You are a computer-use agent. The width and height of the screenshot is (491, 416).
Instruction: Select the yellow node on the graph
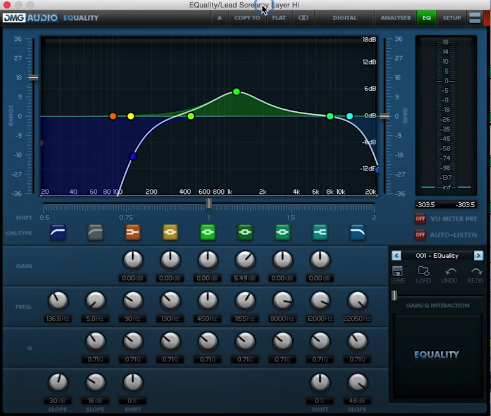131,116
